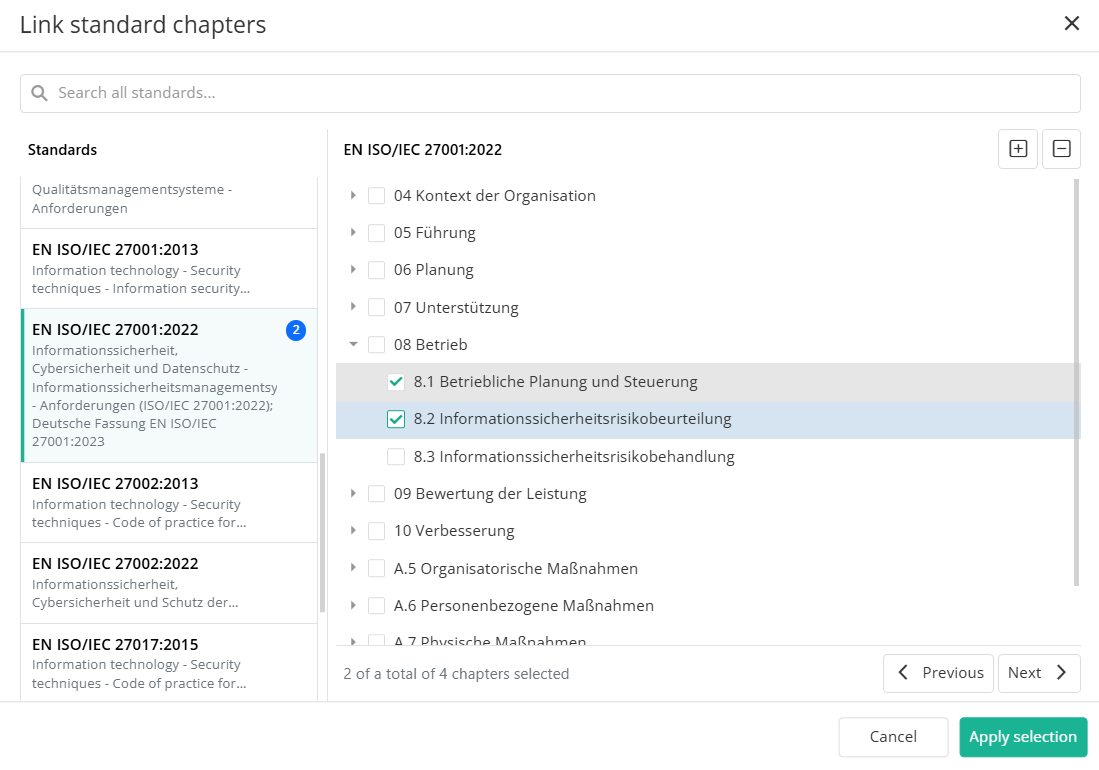Expand the 09 Bewertung der Leistung node
This screenshot has height=770, width=1099.
353,494
